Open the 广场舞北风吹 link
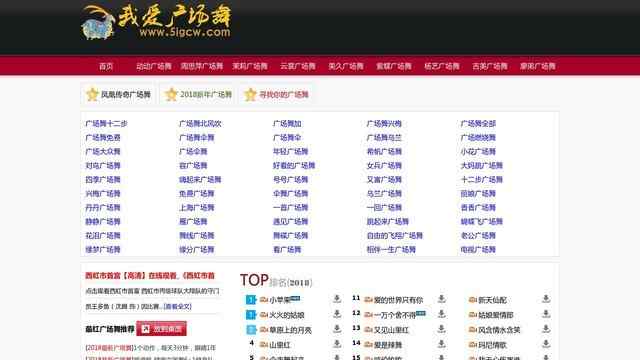Image resolution: width=640 pixels, height=360 pixels. pos(200,124)
